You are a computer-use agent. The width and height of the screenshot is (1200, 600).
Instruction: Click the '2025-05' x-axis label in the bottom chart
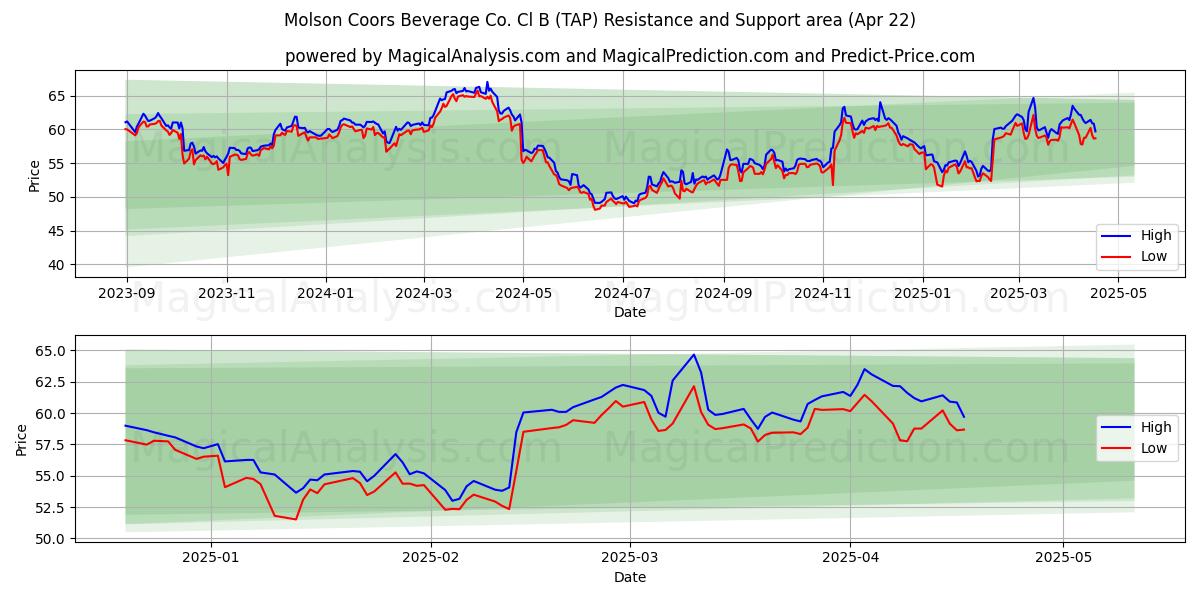1064,558
